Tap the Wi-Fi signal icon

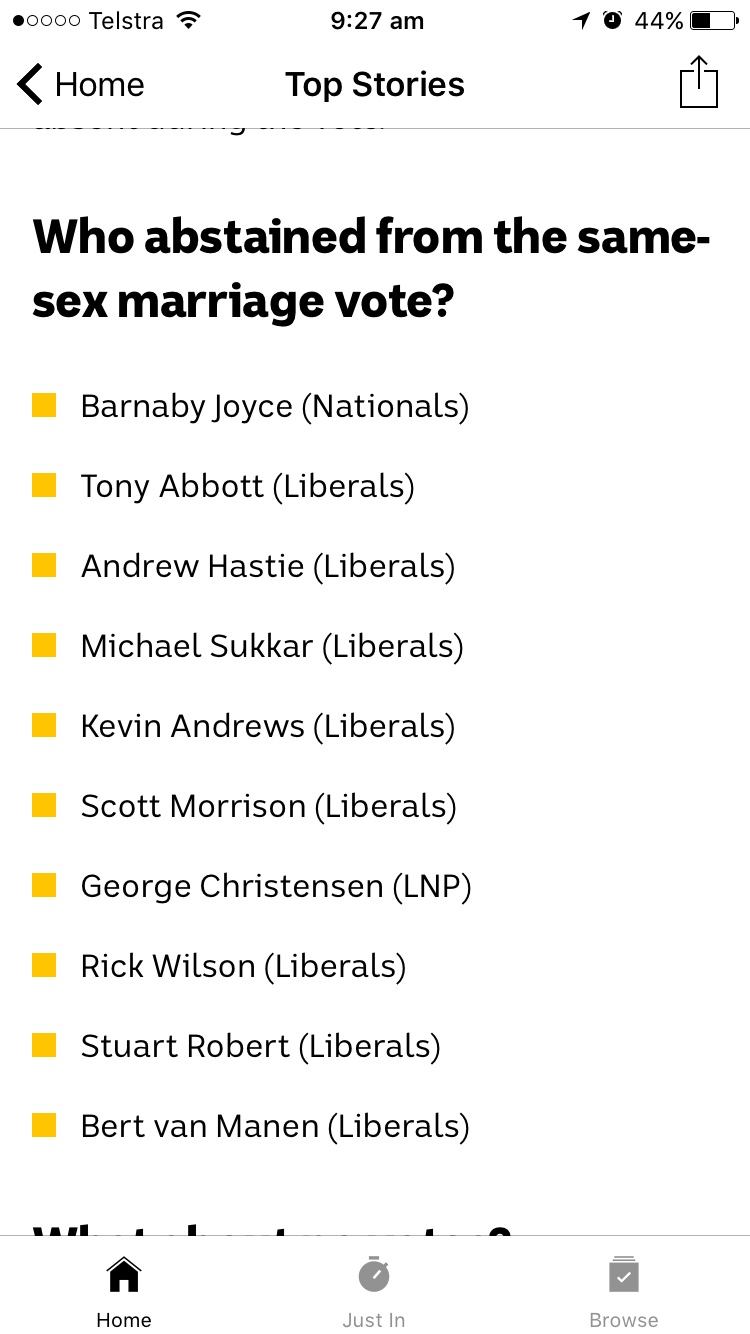click(187, 21)
